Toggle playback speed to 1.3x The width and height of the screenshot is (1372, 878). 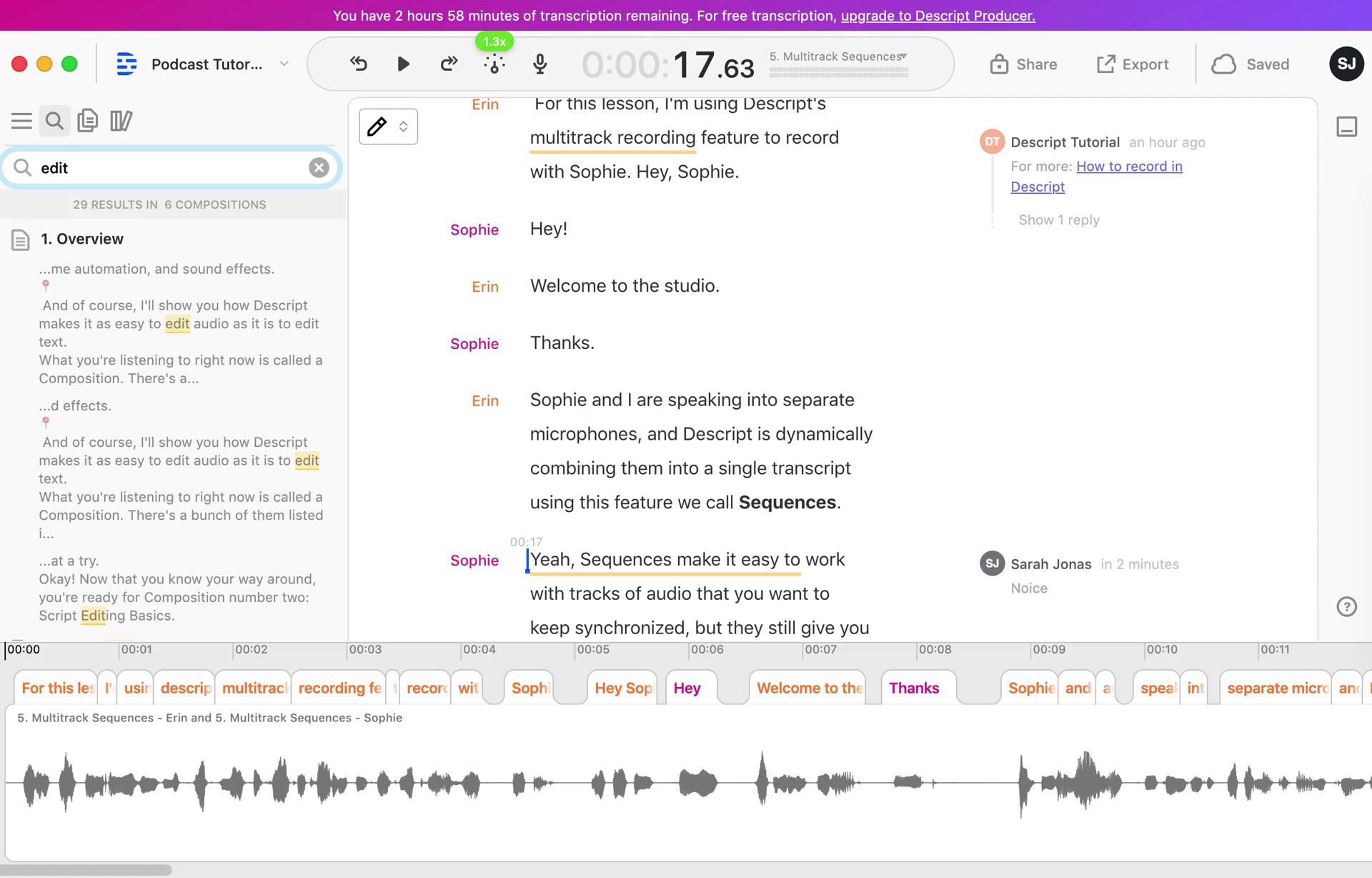point(494,41)
